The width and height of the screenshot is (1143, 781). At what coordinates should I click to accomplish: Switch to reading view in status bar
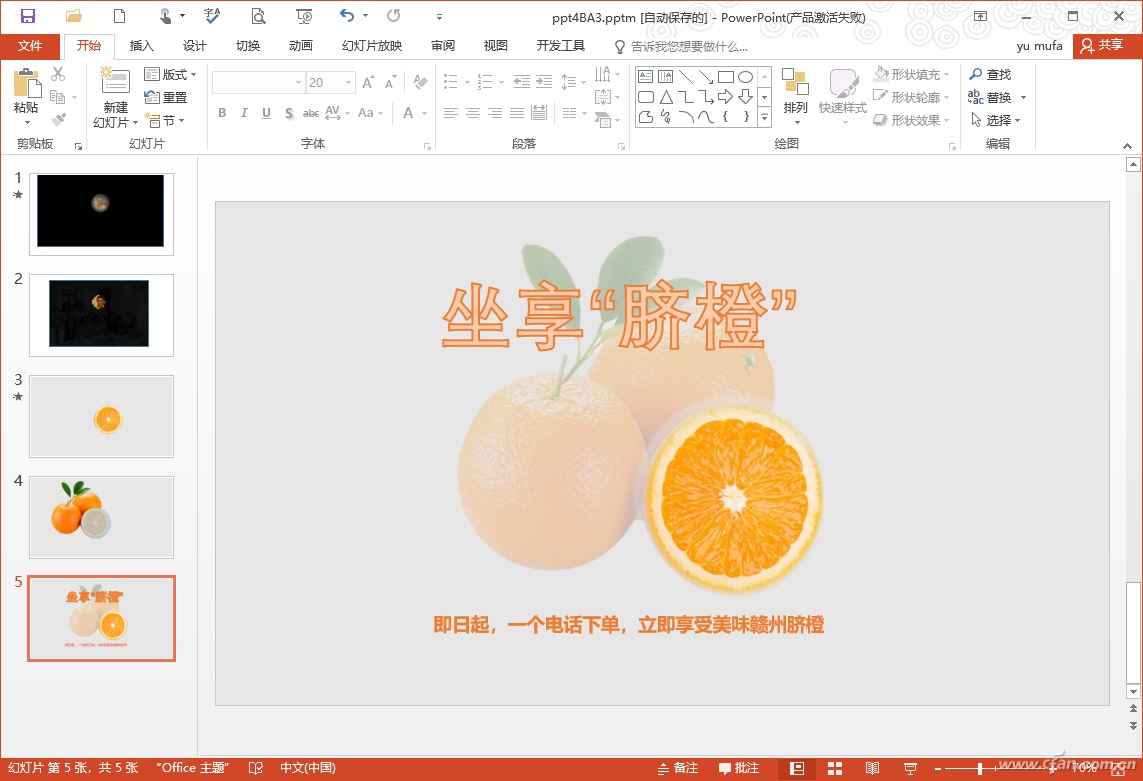click(873, 768)
